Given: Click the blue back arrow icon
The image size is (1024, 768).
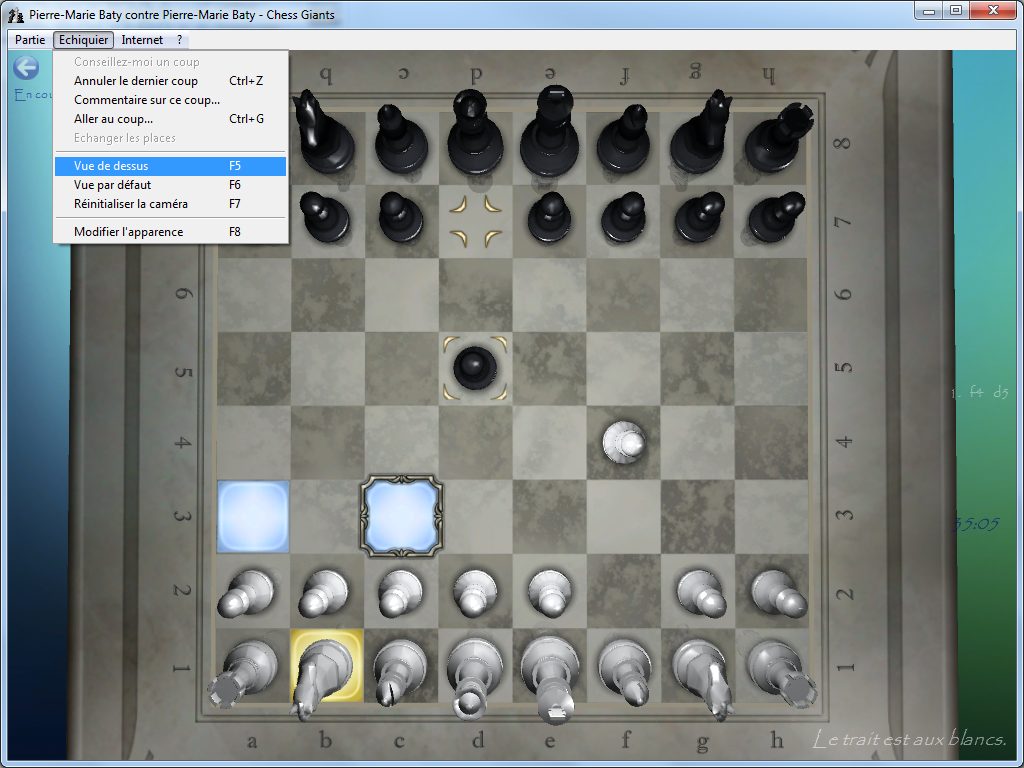Looking at the screenshot, I should (26, 68).
